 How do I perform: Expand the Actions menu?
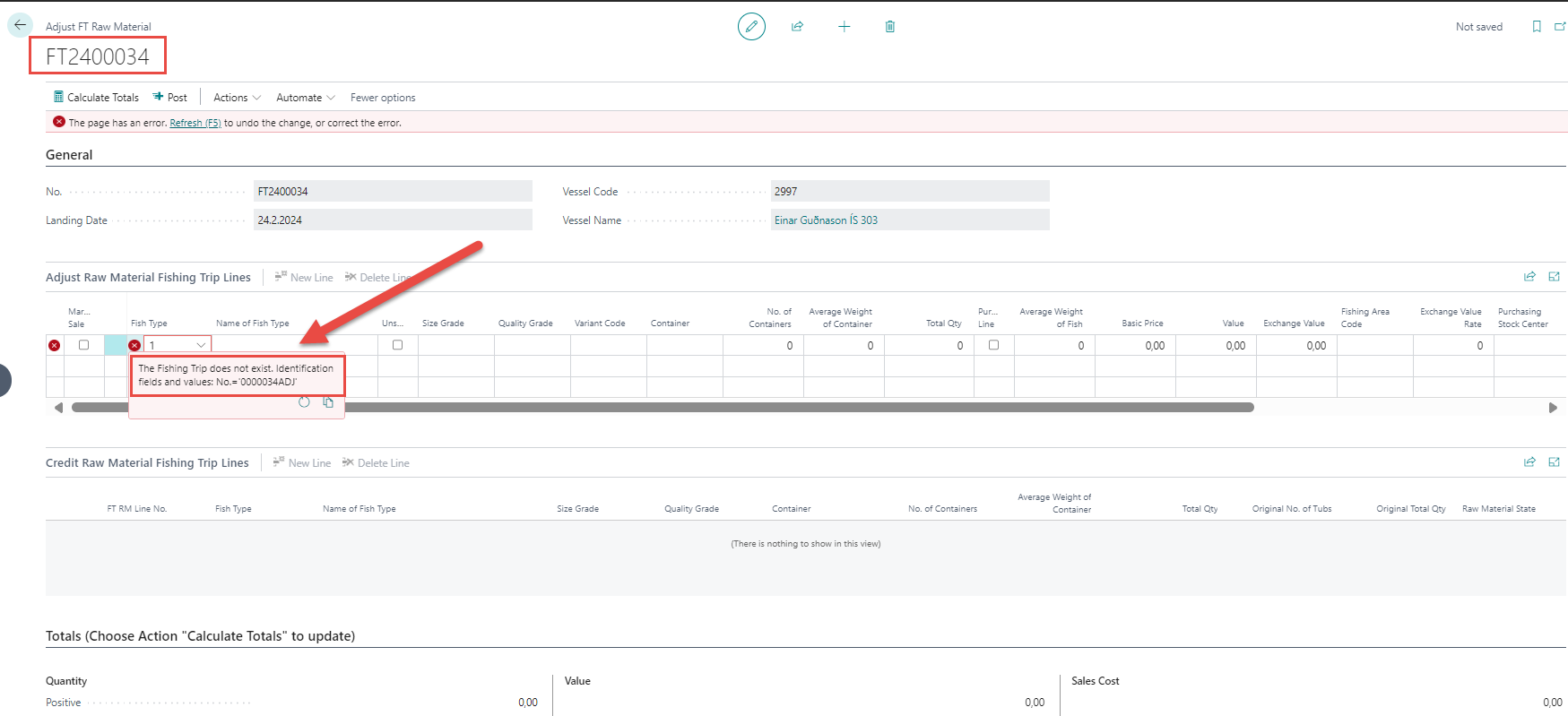click(237, 98)
